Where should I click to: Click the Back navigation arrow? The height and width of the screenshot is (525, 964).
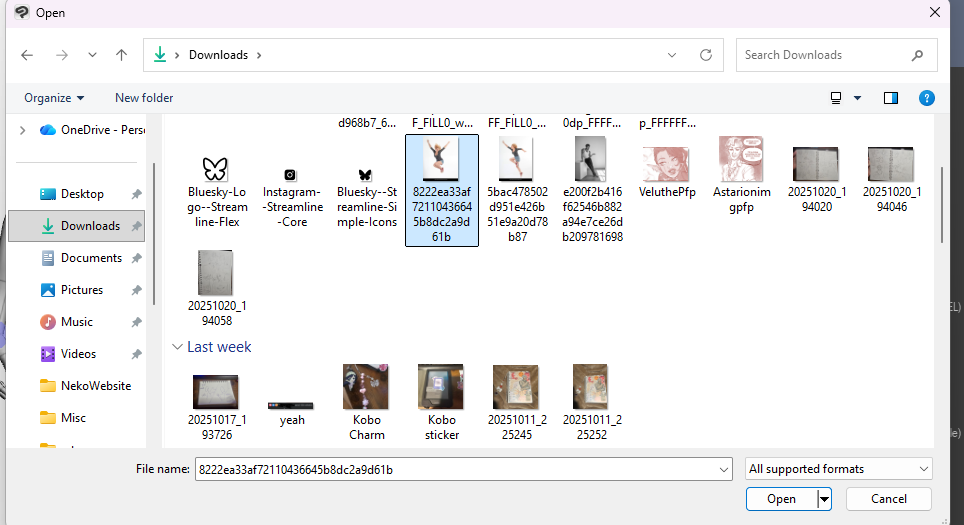click(27, 55)
